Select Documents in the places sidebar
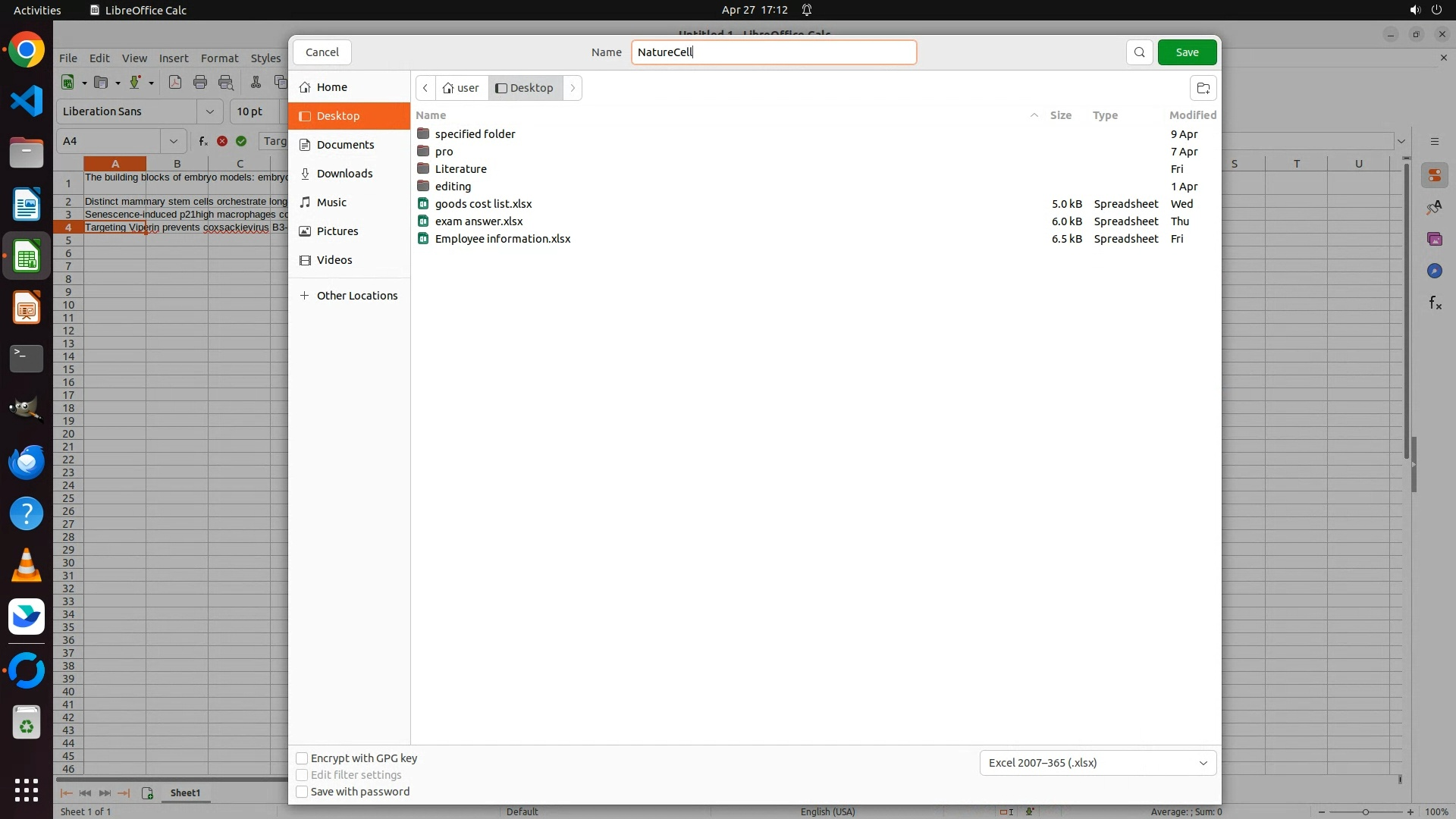This screenshot has width=1456, height=819. point(345,145)
